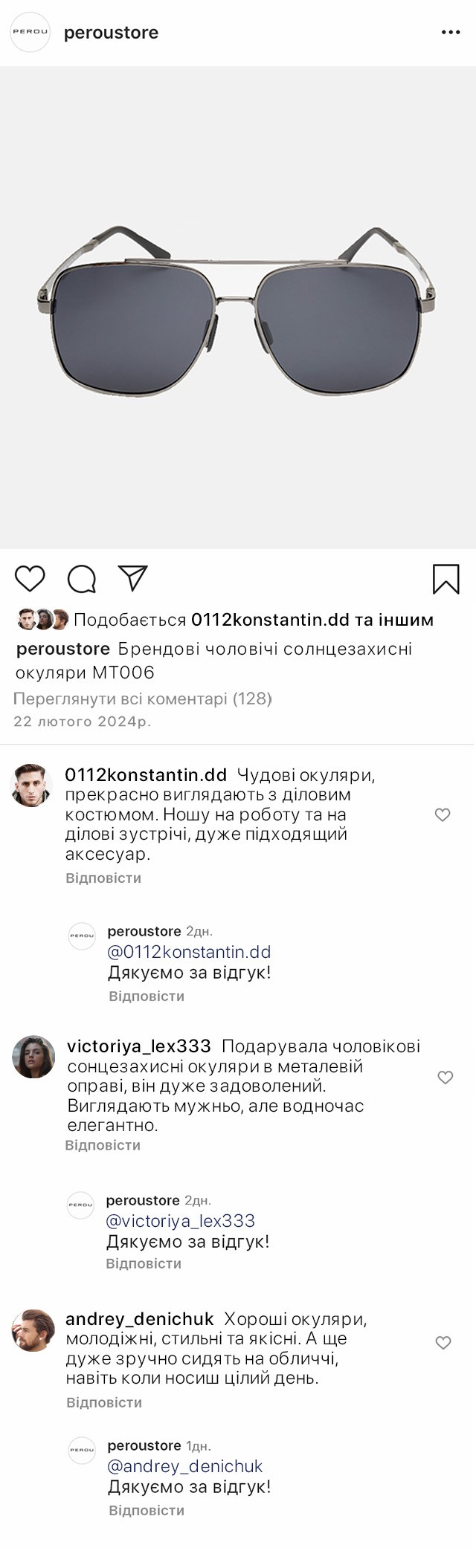Share post with paper plane icon

(133, 578)
